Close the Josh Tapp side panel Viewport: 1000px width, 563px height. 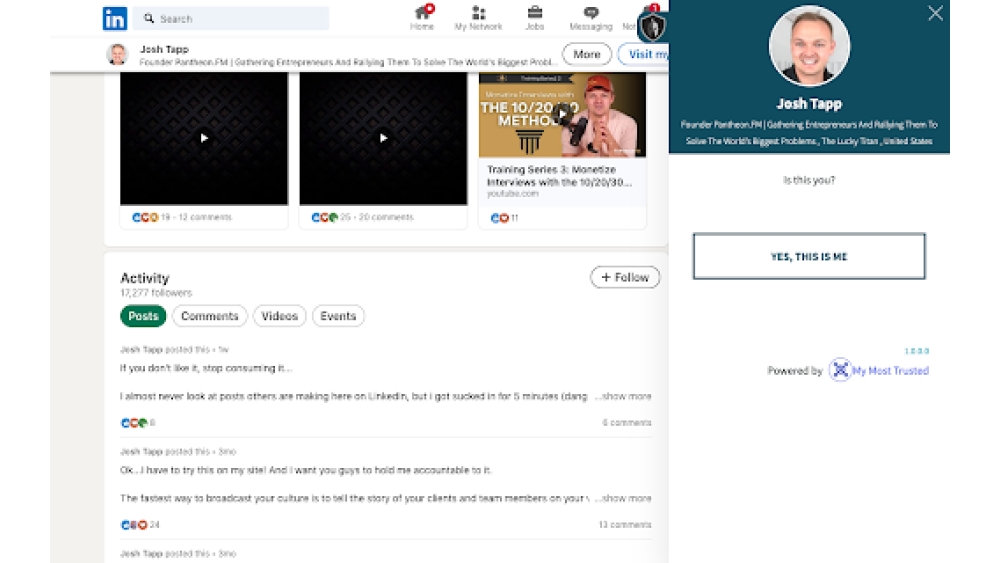coord(935,13)
